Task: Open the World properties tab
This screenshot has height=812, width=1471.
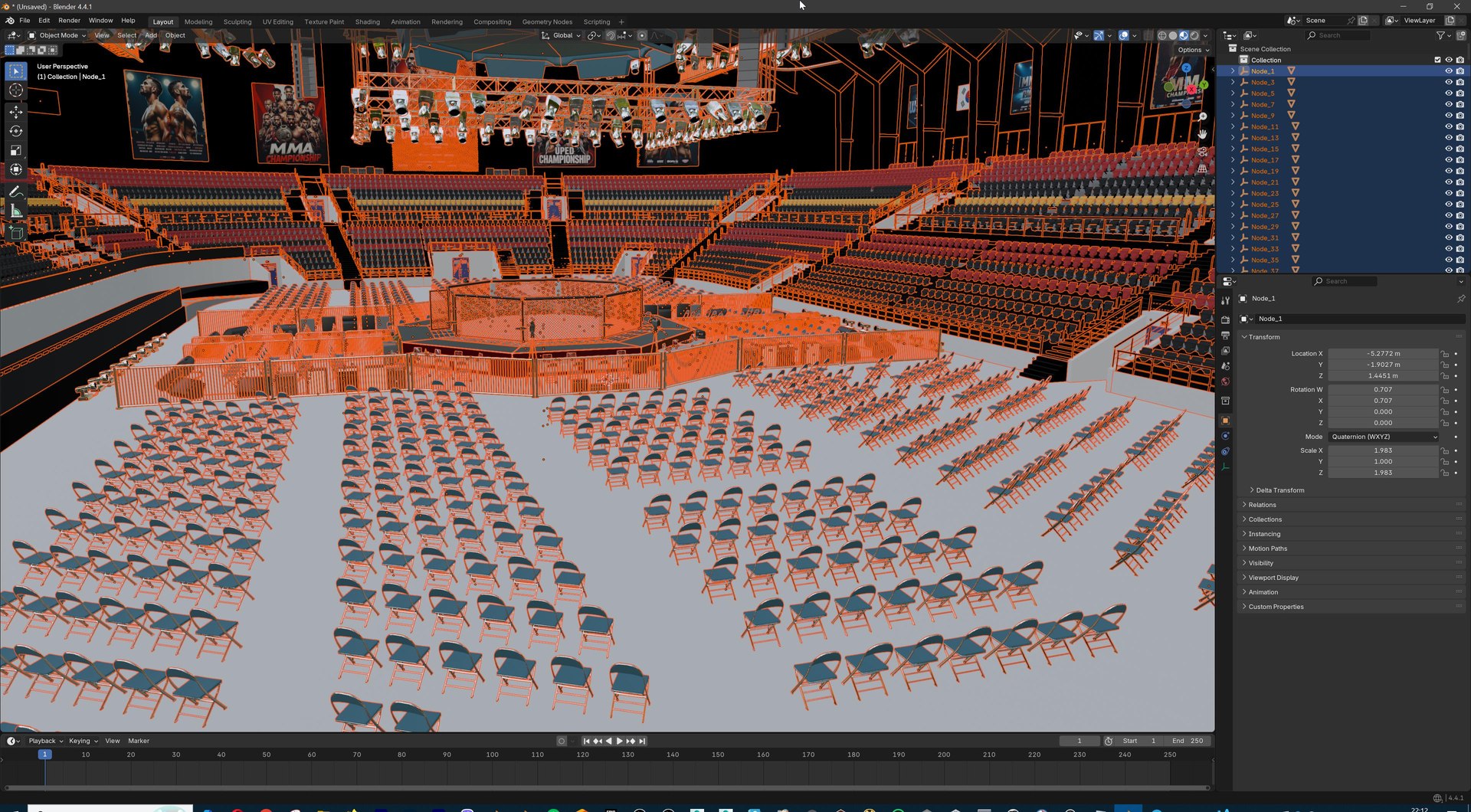Action: click(x=1225, y=381)
